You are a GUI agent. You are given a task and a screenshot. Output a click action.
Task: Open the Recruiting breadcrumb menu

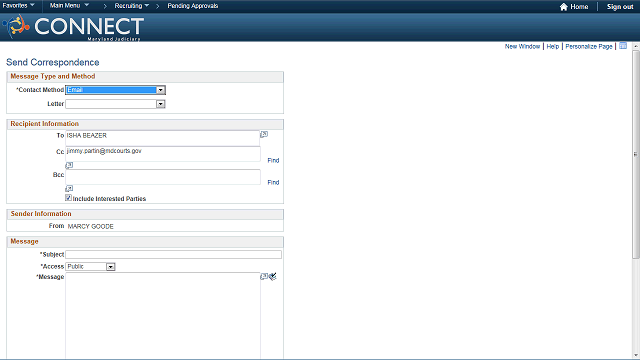pos(131,6)
